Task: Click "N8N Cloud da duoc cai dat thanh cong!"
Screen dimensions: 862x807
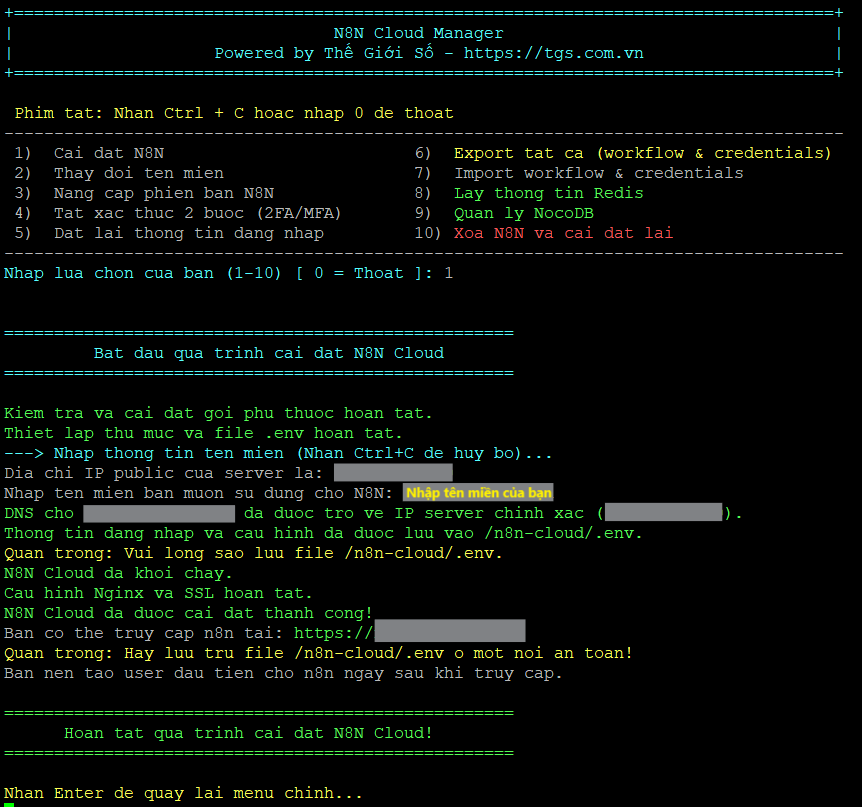Action: tap(189, 613)
